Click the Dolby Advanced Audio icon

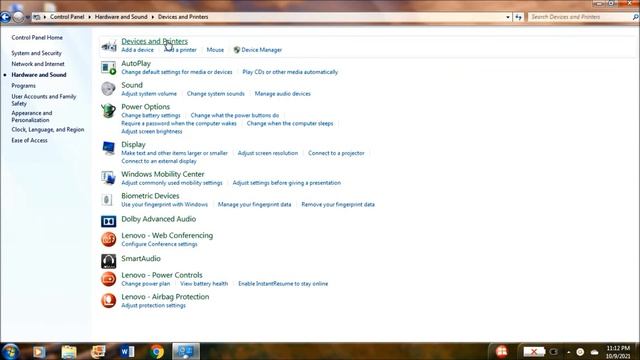(x=109, y=221)
